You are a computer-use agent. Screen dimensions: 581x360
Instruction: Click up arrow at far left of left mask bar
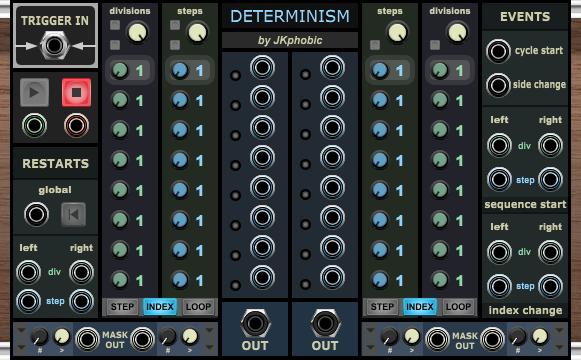21,330
